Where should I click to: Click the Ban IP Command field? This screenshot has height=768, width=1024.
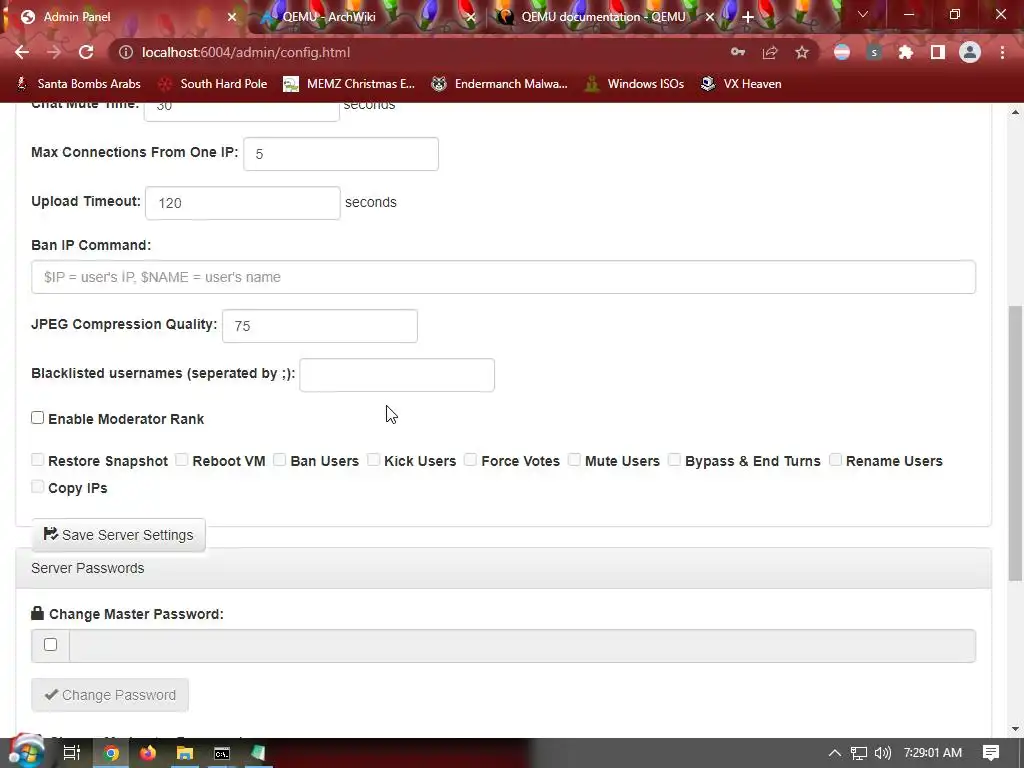click(504, 277)
